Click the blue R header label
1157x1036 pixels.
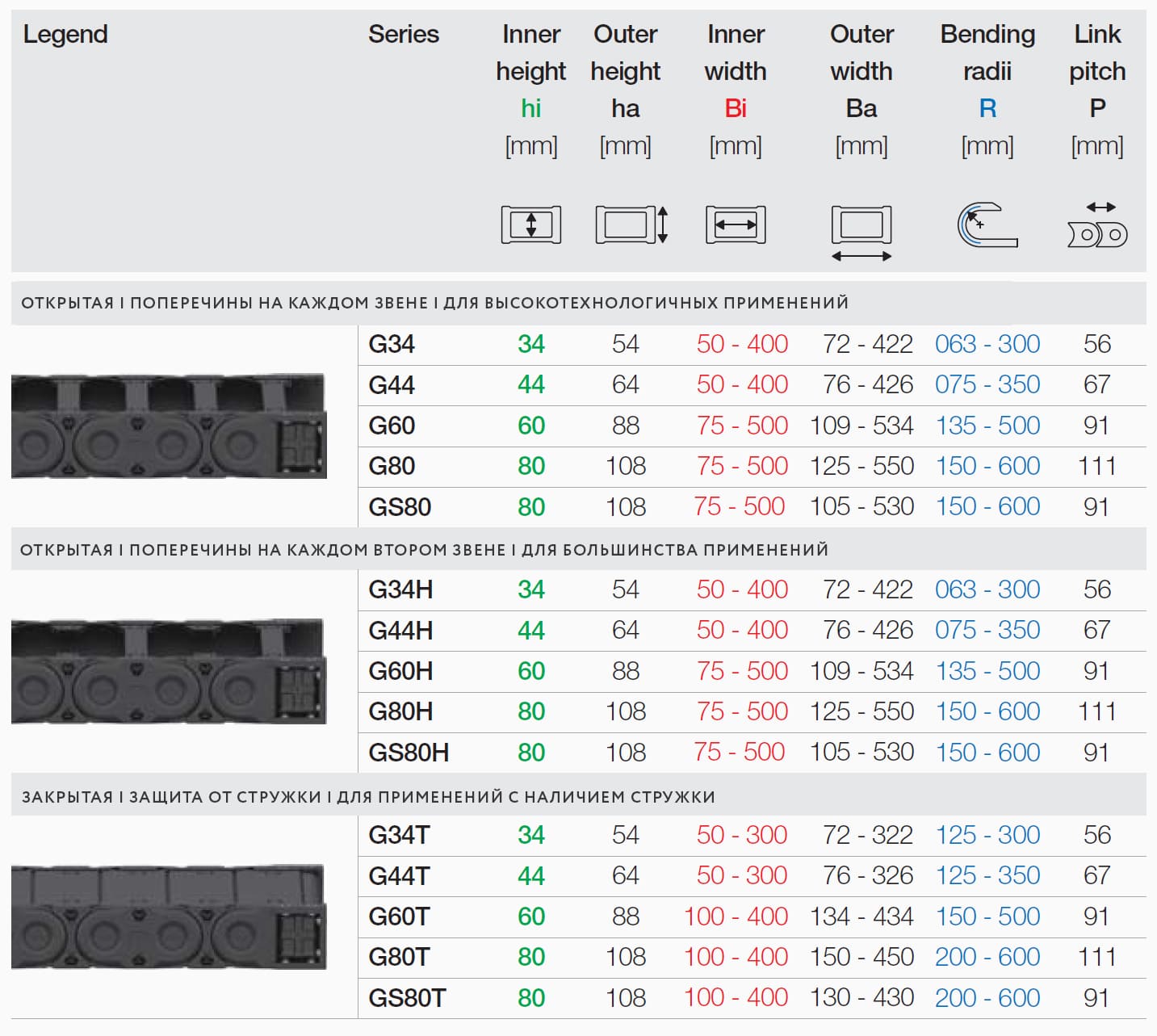coord(987,108)
